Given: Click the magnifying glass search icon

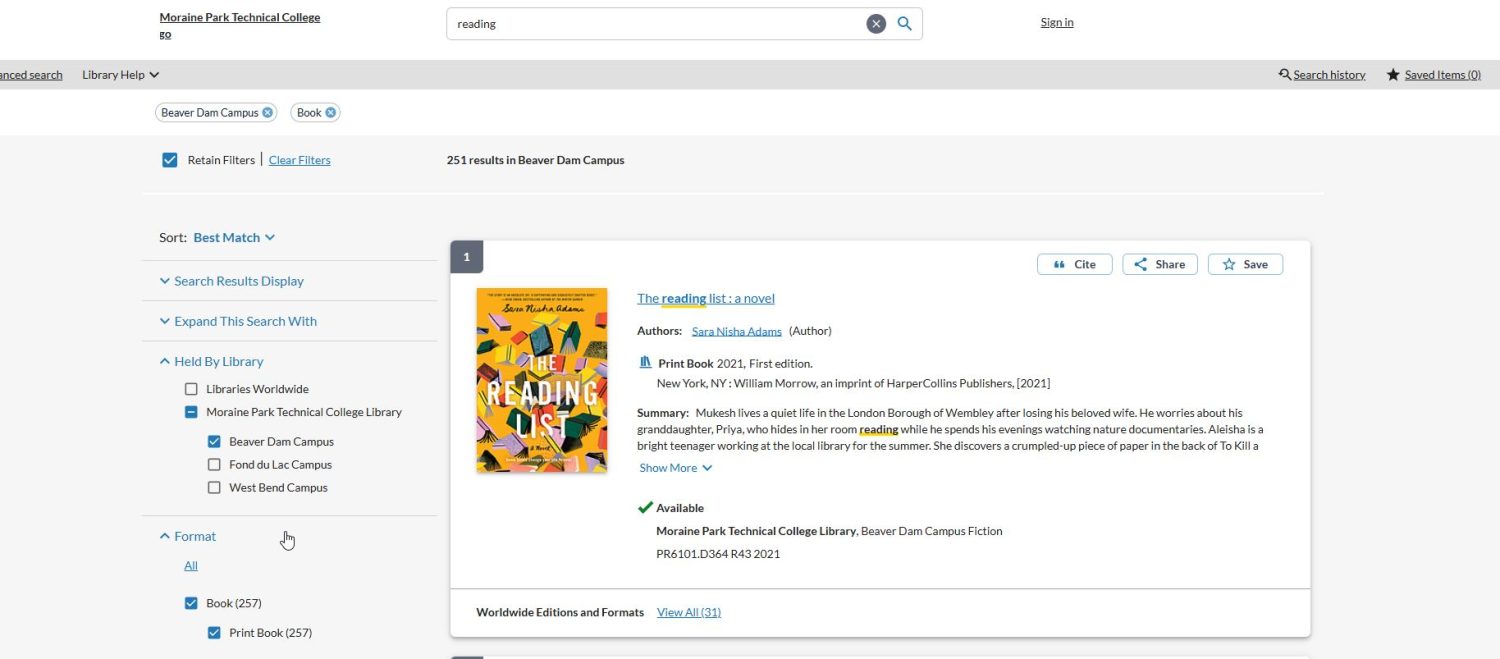Looking at the screenshot, I should pyautogui.click(x=904, y=24).
